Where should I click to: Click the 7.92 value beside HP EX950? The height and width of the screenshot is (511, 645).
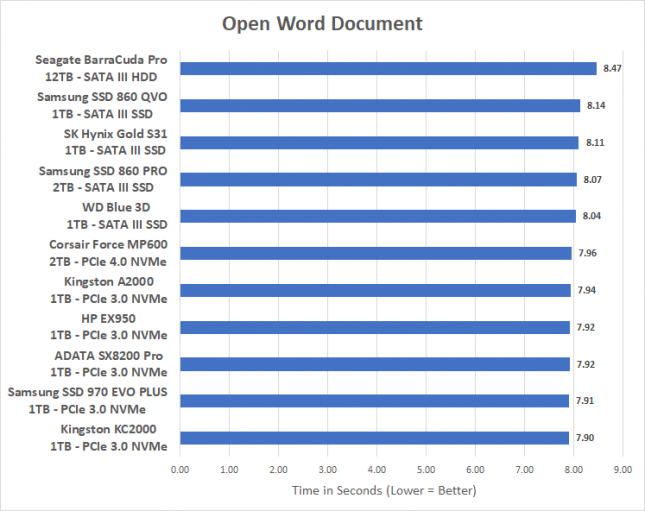click(585, 328)
